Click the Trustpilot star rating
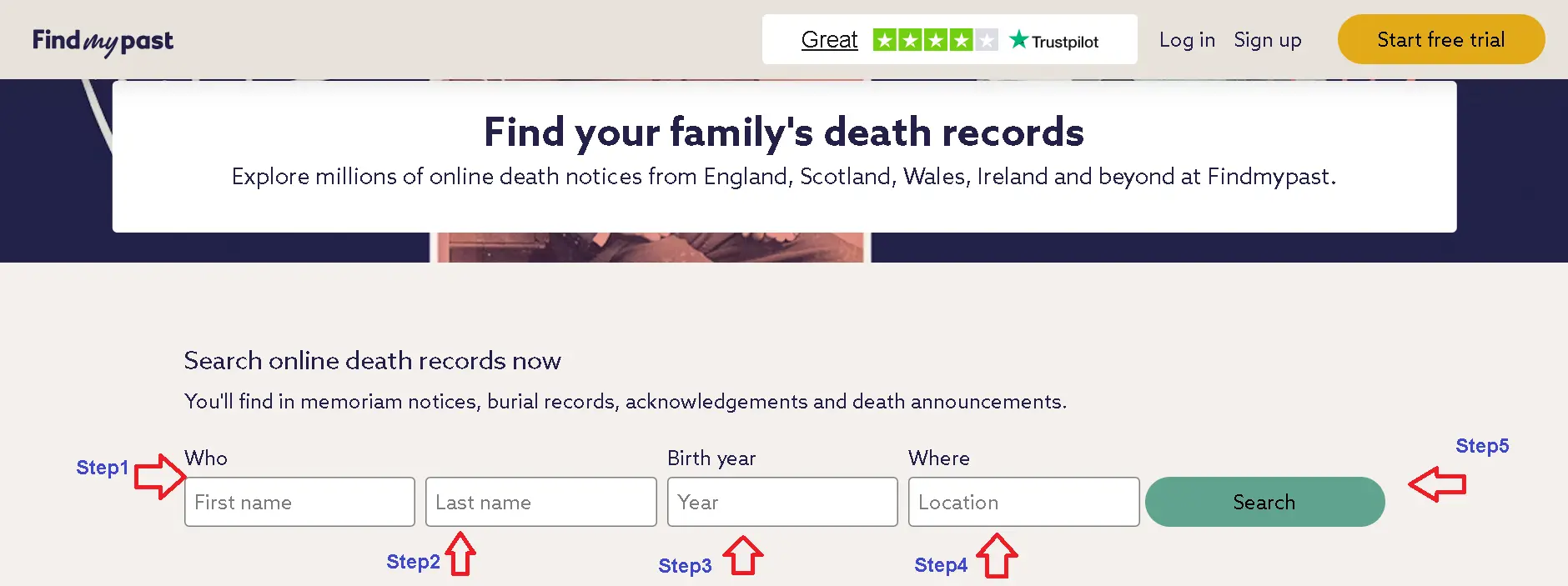The width and height of the screenshot is (1568, 586). coord(935,40)
